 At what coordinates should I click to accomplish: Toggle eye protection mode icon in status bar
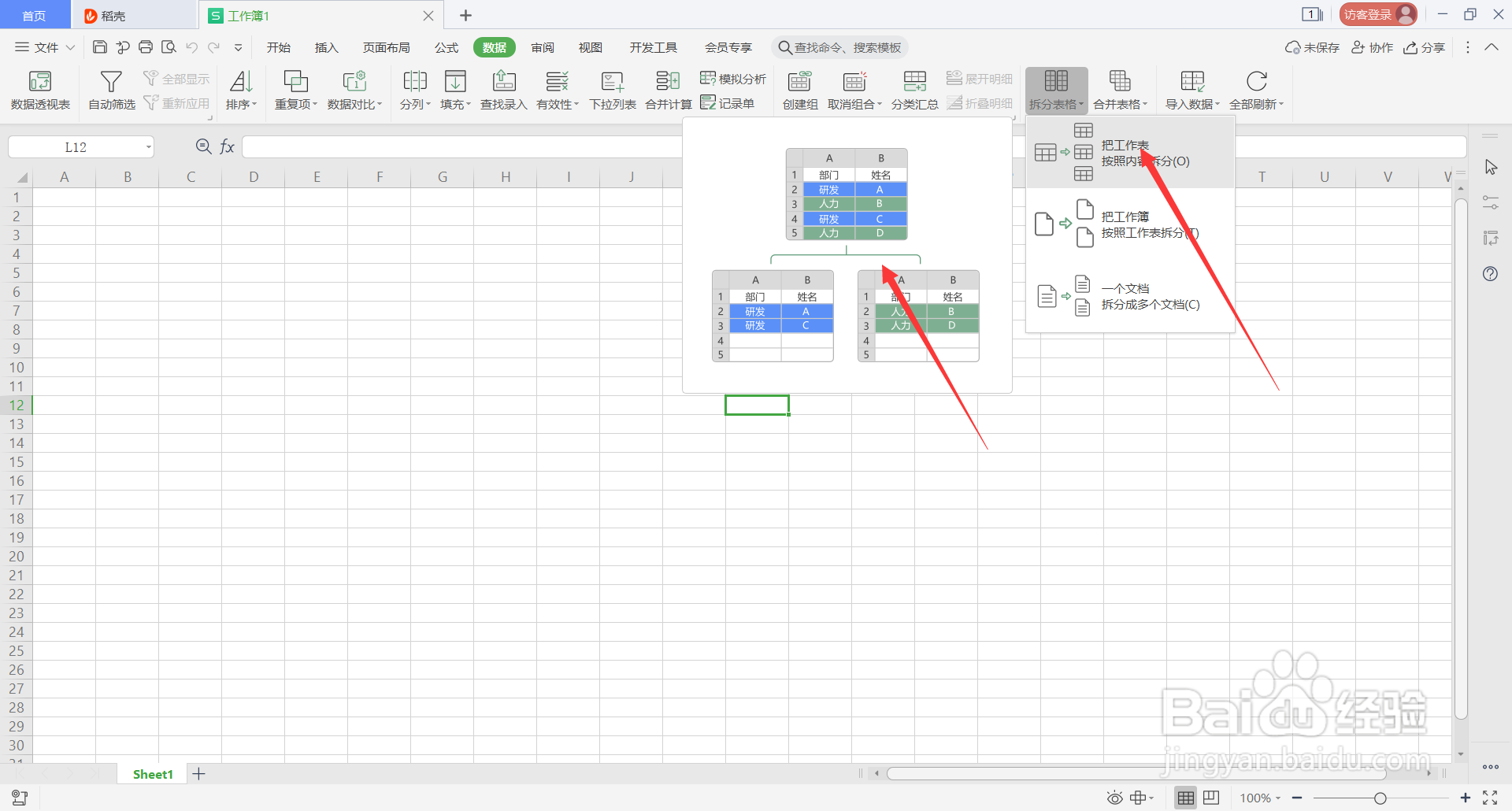(1114, 798)
